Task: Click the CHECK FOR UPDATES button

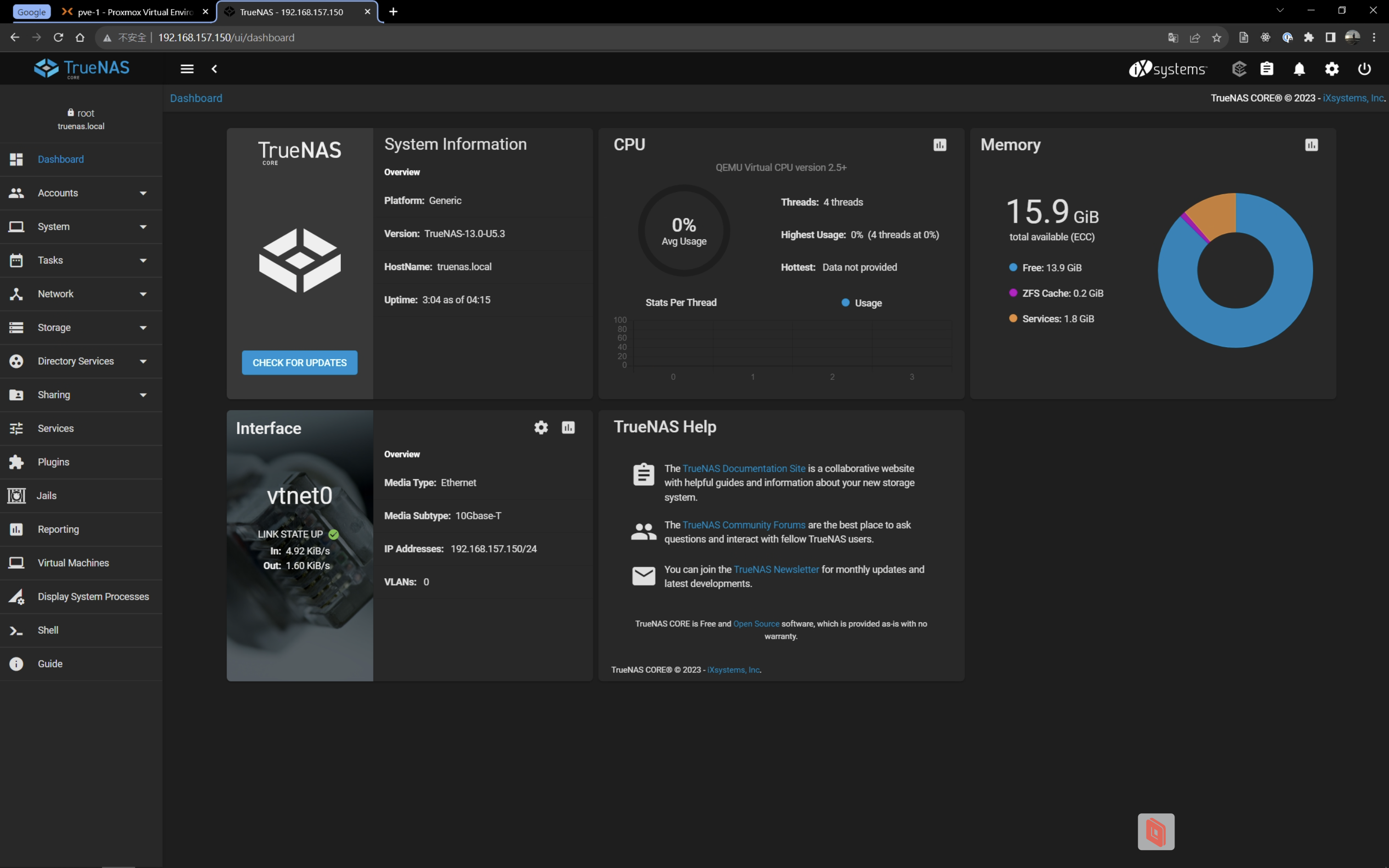Action: pyautogui.click(x=299, y=363)
